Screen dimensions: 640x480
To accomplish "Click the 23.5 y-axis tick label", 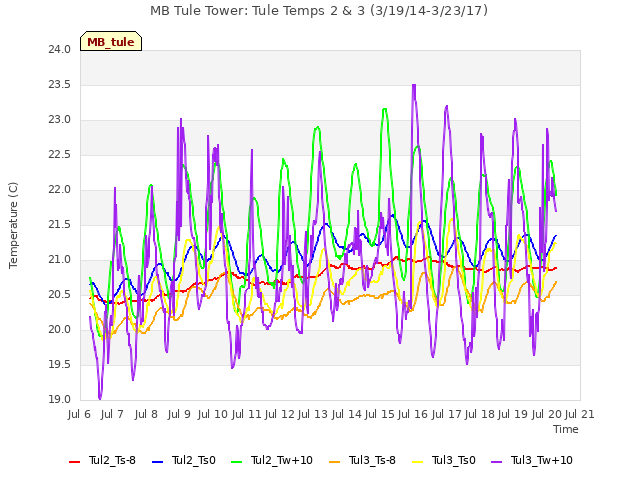I will tap(60, 84).
